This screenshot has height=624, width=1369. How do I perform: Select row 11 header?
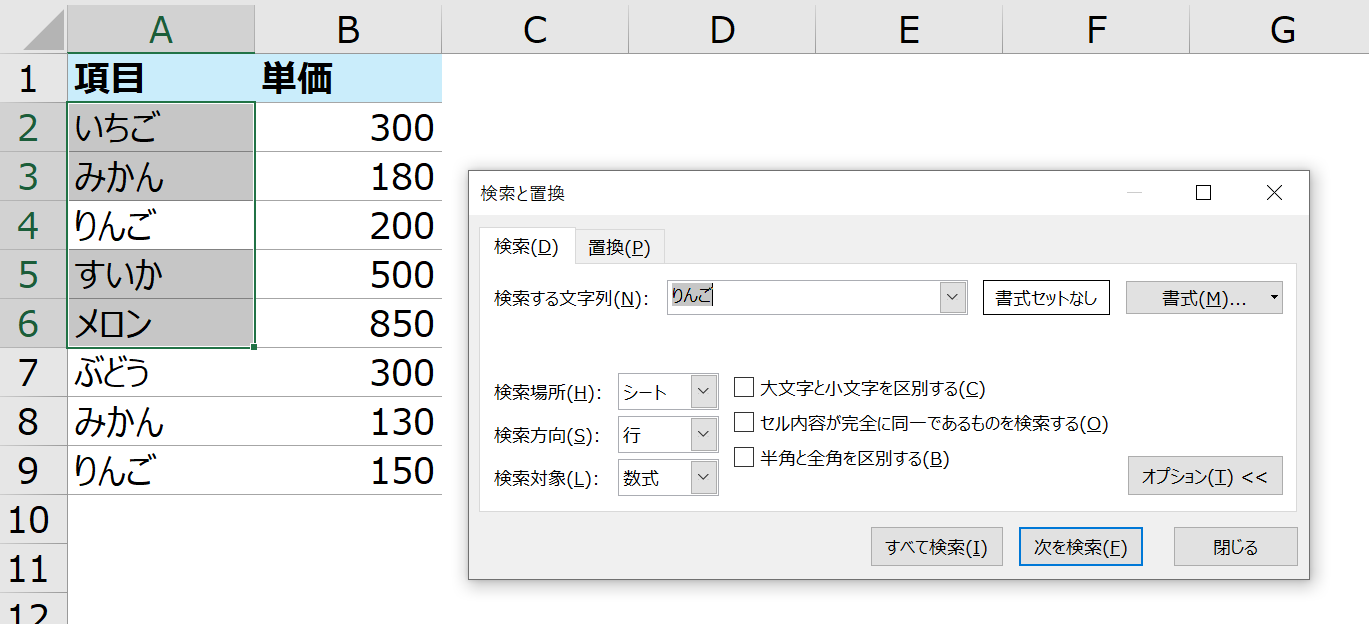(x=33, y=568)
